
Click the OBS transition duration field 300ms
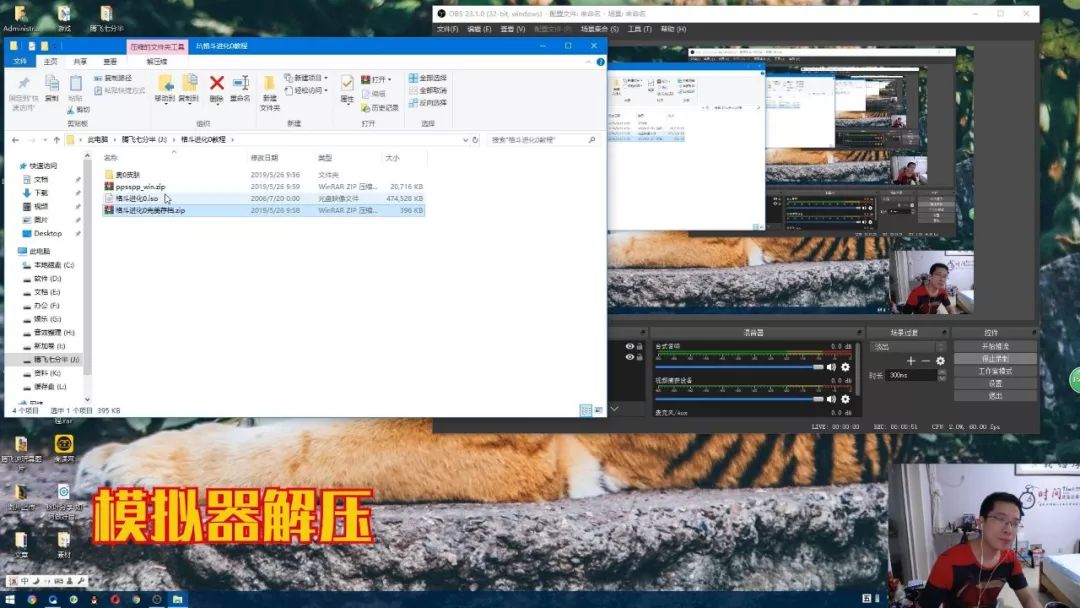tap(911, 375)
